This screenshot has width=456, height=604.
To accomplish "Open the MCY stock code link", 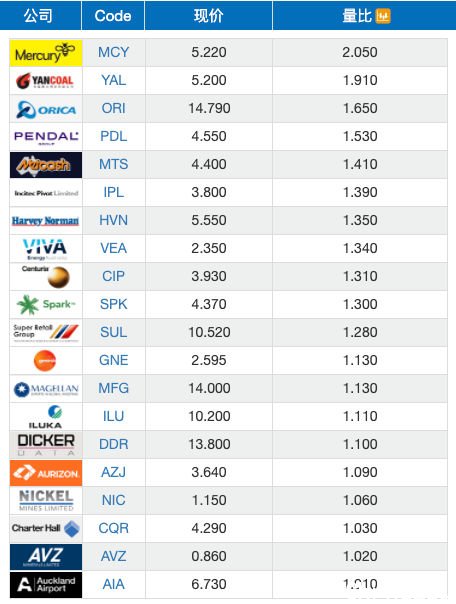I will (114, 52).
